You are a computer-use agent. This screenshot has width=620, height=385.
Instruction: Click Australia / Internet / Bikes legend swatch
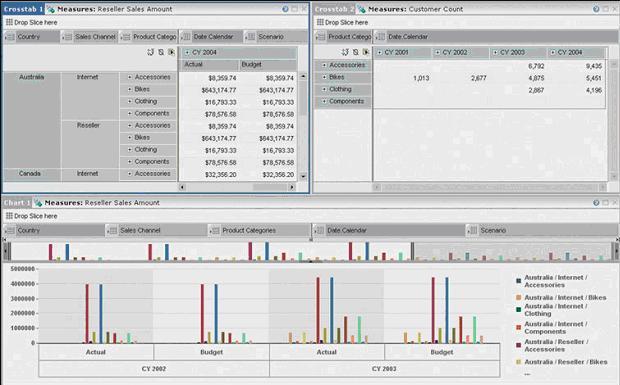pyautogui.click(x=518, y=298)
